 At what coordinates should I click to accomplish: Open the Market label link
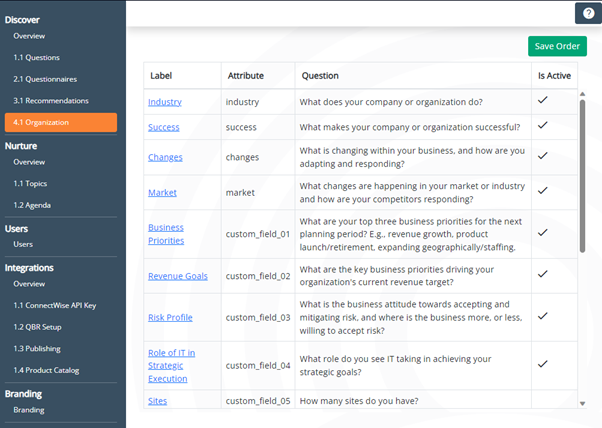(162, 193)
